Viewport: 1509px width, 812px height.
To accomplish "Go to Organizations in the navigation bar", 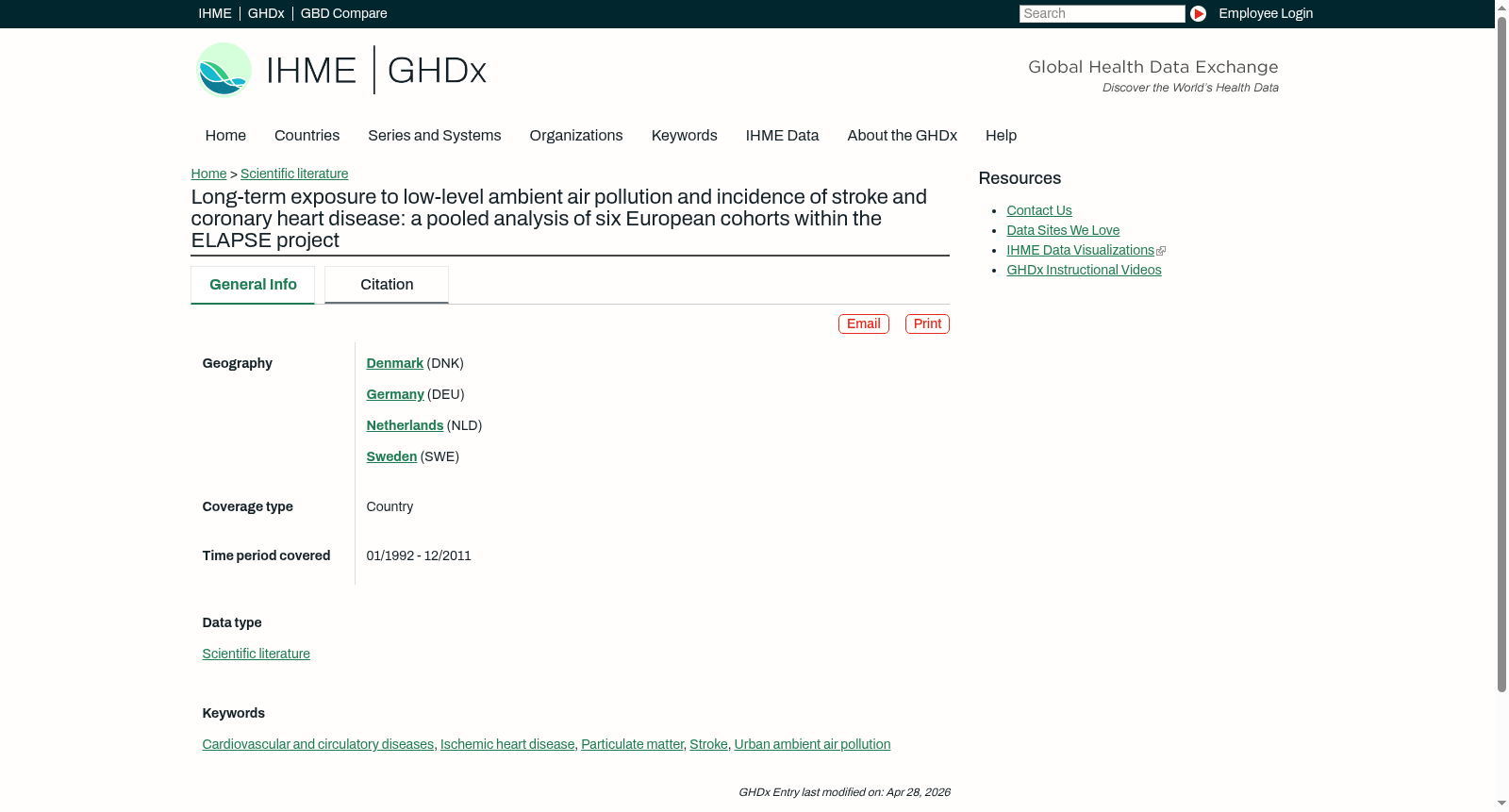I will 576,136.
